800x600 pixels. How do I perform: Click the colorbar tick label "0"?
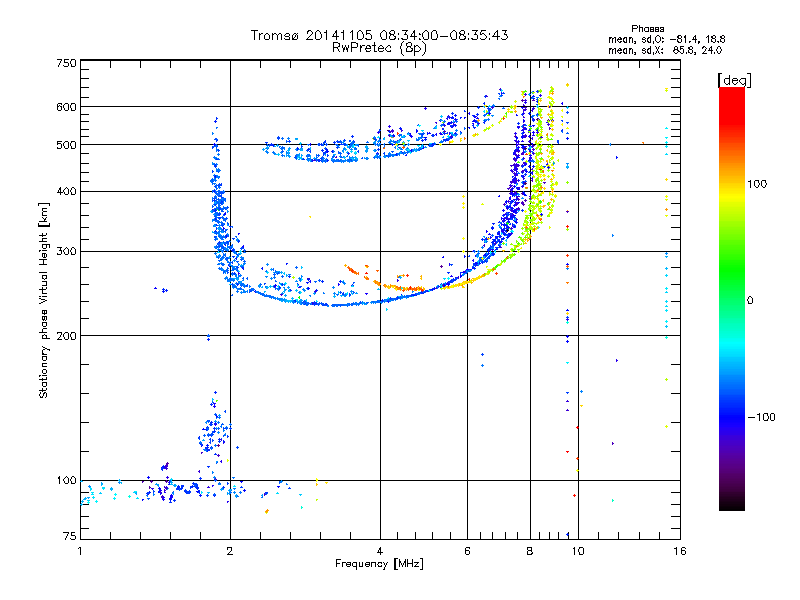[x=750, y=300]
